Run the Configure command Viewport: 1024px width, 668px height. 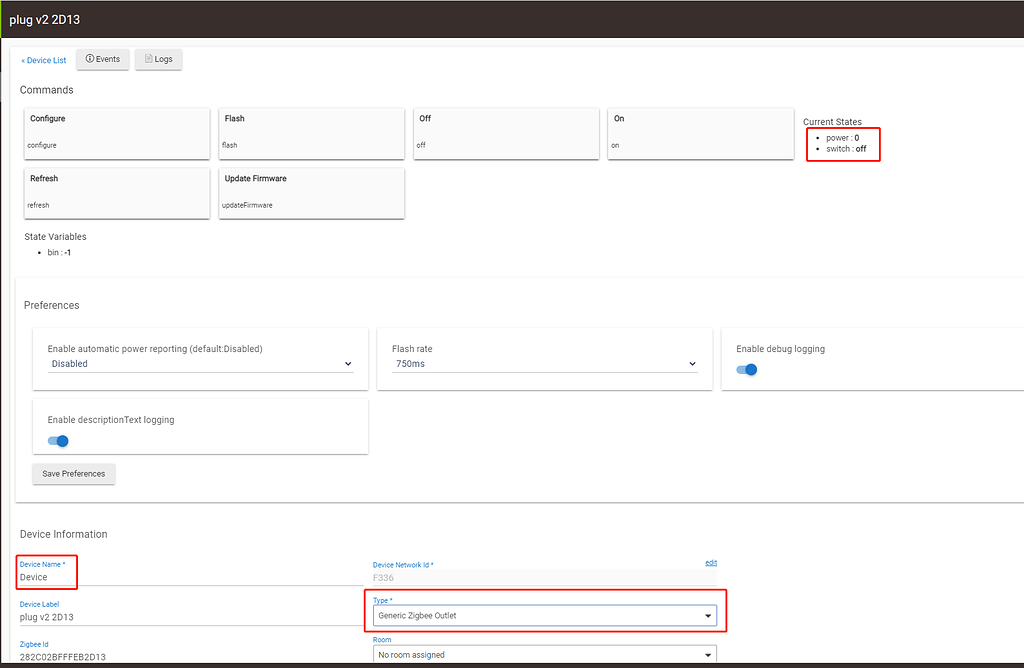[116, 133]
